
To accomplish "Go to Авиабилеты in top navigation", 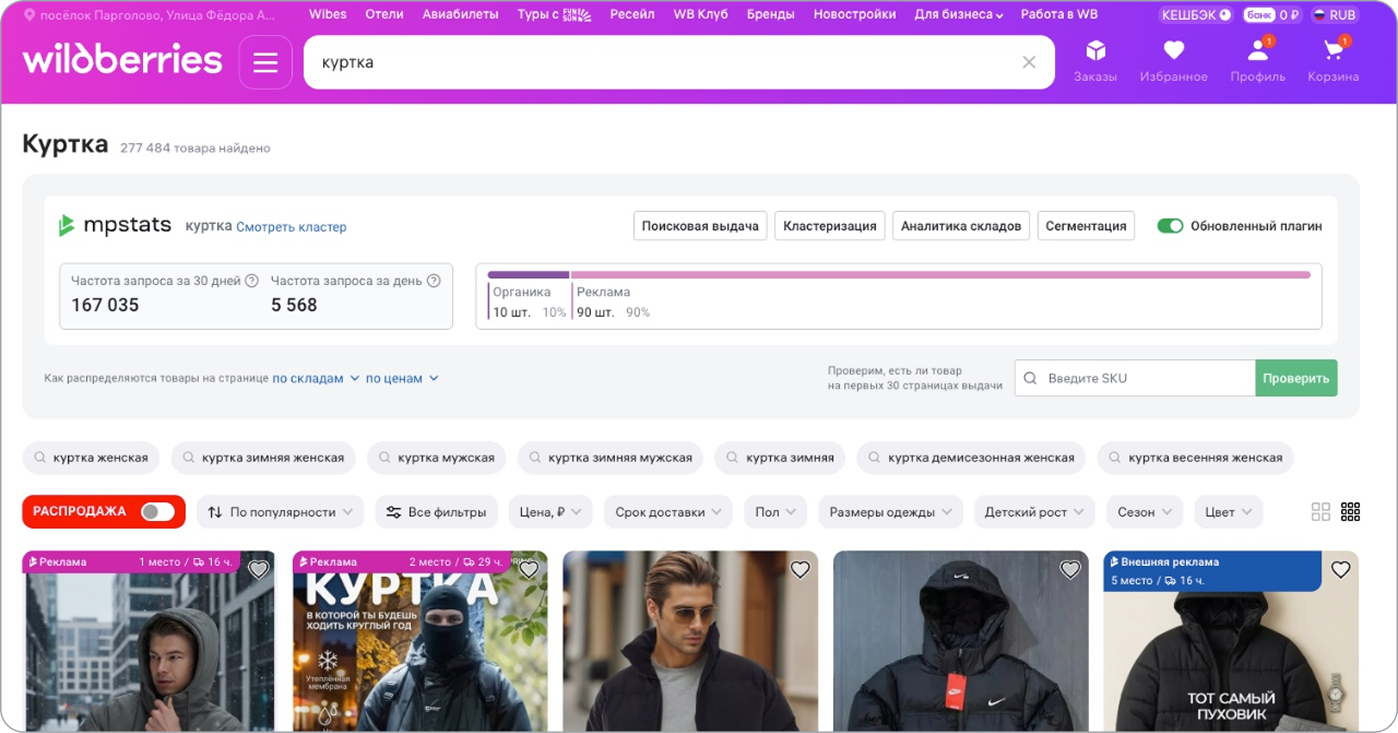I will (460, 15).
